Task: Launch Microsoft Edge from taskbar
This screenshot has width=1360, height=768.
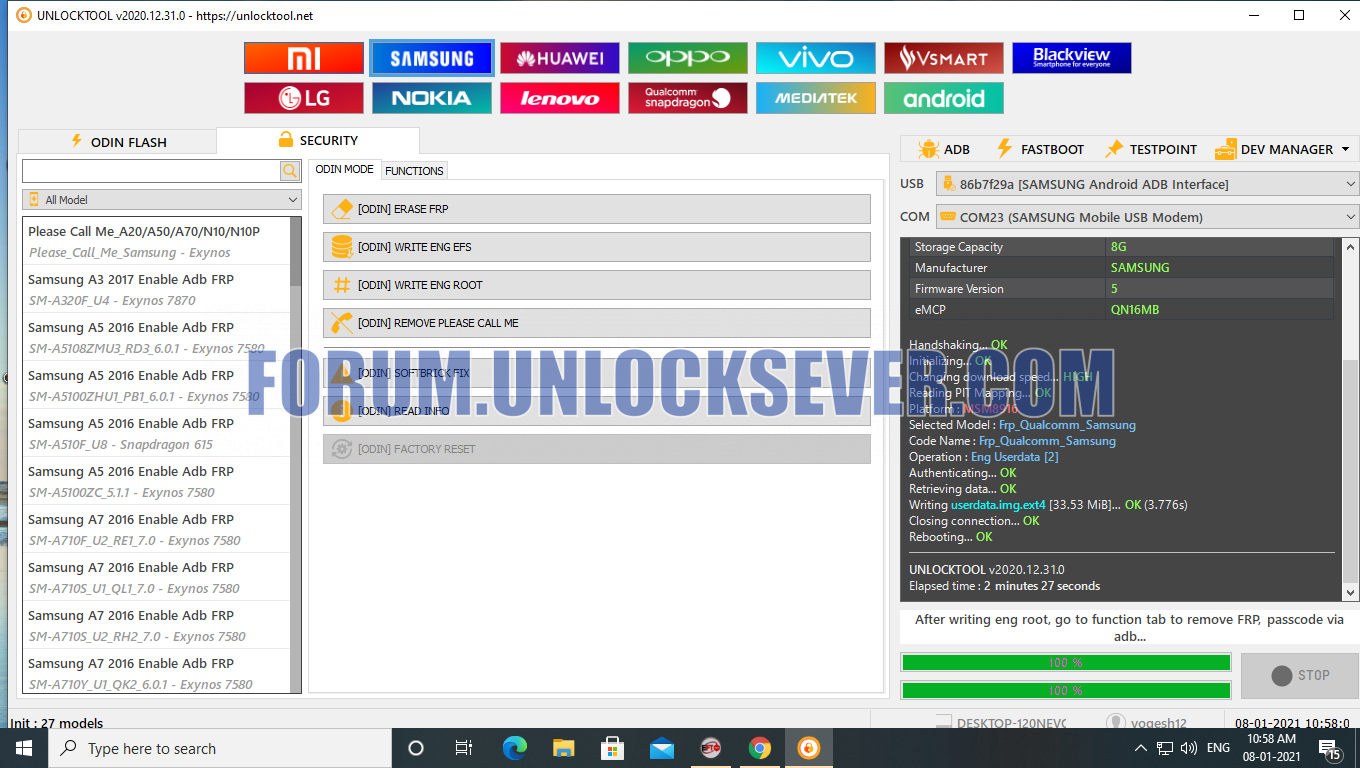Action: pyautogui.click(x=514, y=748)
